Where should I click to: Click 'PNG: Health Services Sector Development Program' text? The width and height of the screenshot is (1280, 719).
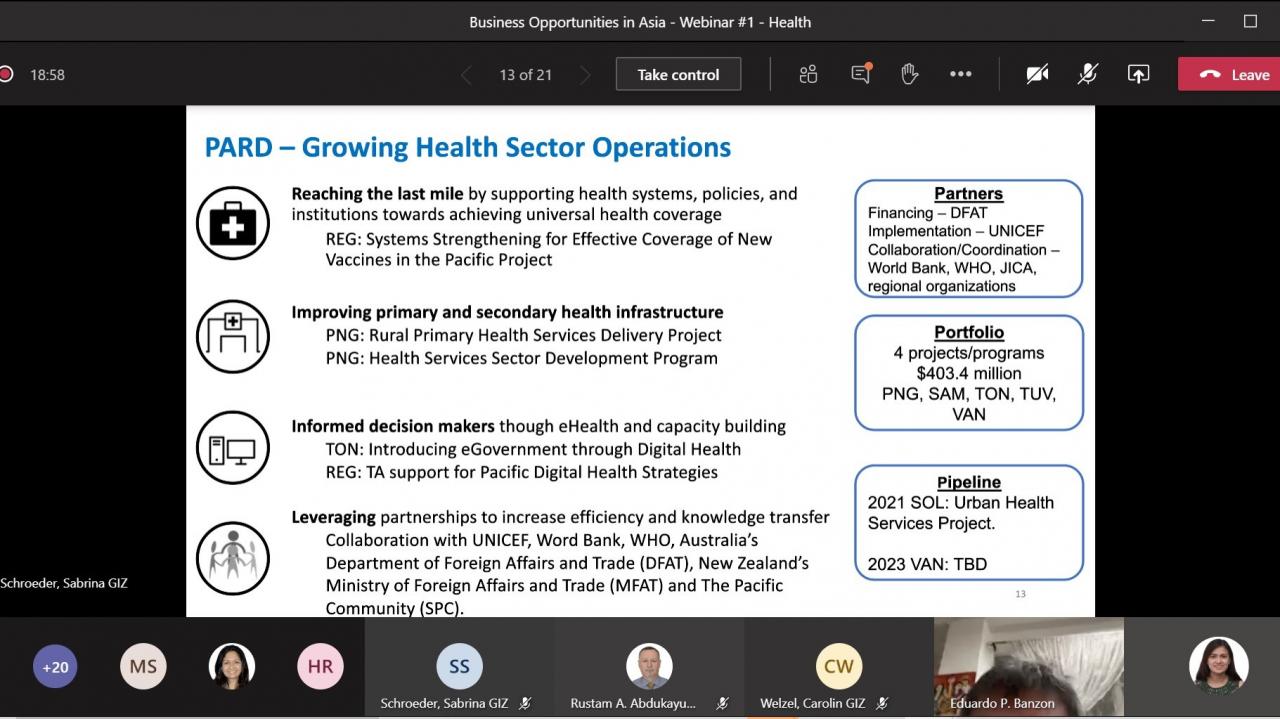point(521,358)
